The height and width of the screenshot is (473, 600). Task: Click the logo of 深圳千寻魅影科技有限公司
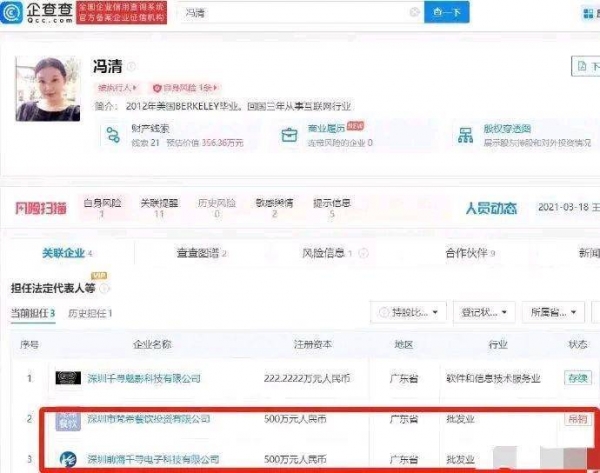pyautogui.click(x=68, y=378)
